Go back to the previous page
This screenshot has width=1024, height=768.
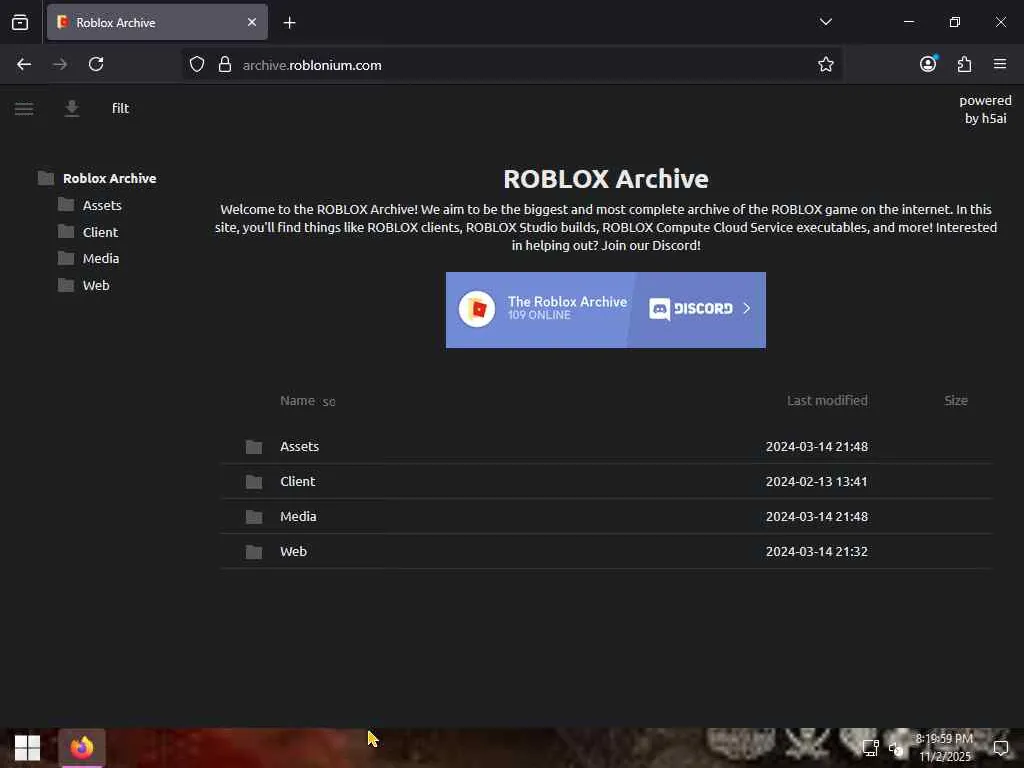click(24, 64)
